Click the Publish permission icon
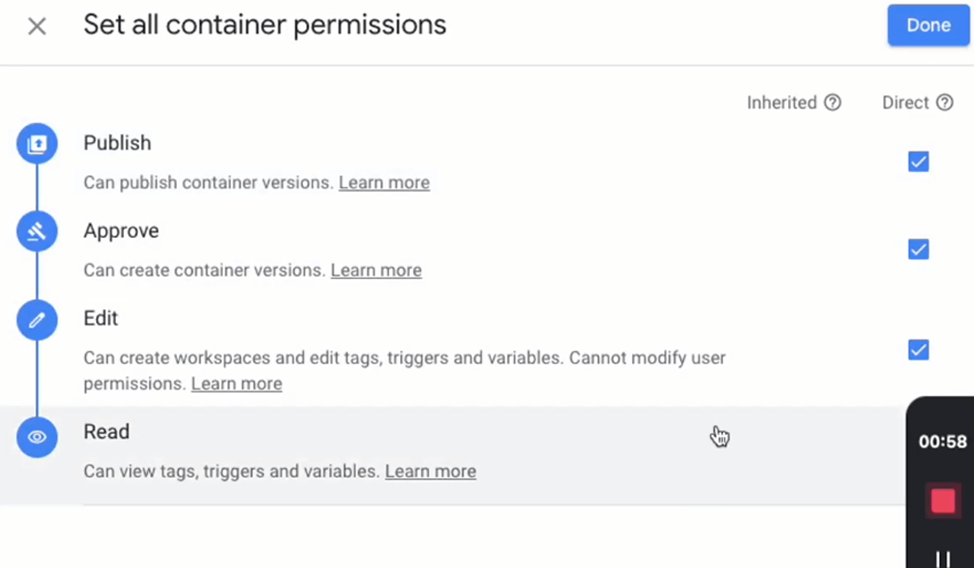Image resolution: width=974 pixels, height=568 pixels. click(x=37, y=144)
